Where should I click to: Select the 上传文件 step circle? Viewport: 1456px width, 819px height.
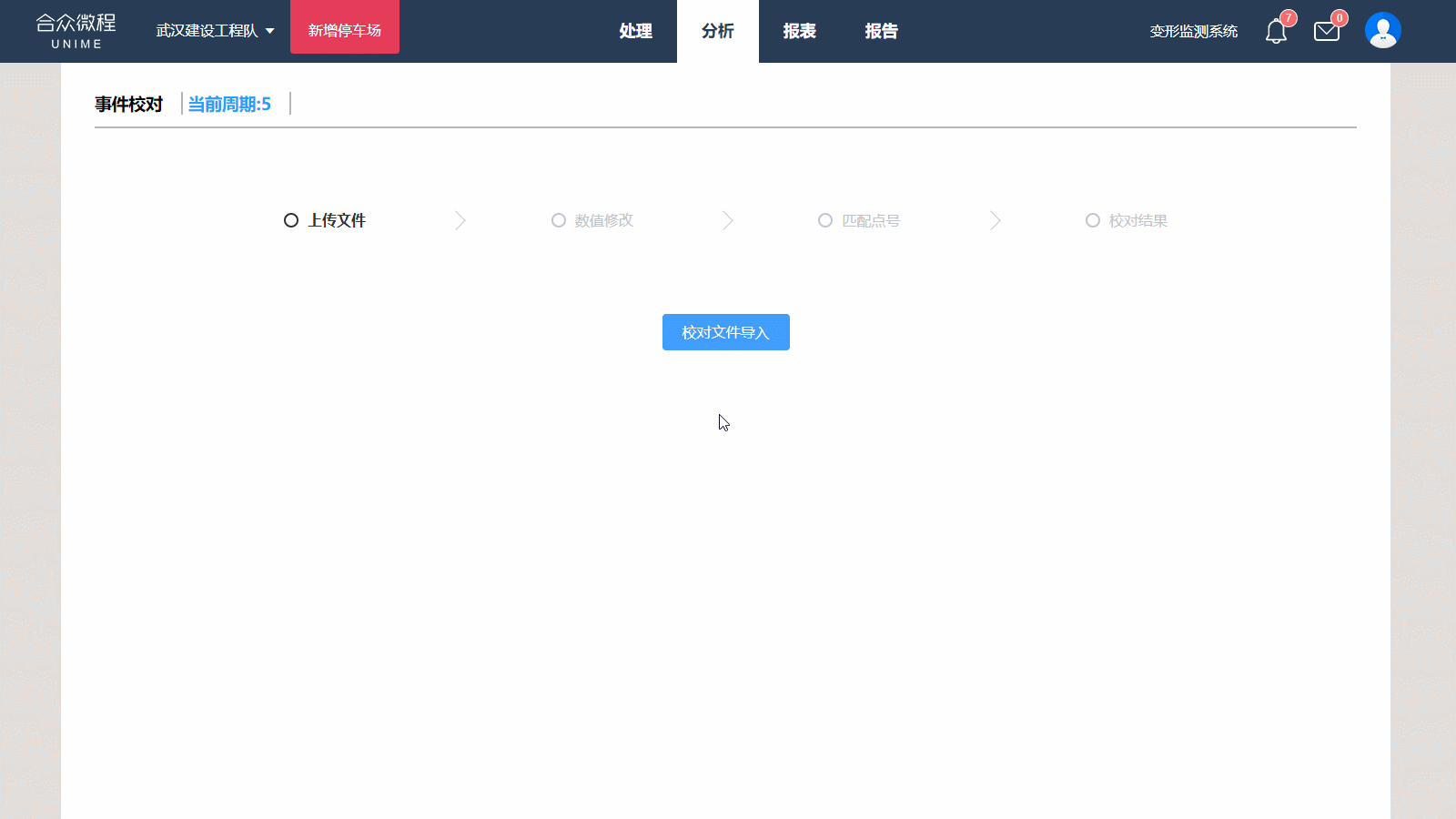(x=291, y=221)
